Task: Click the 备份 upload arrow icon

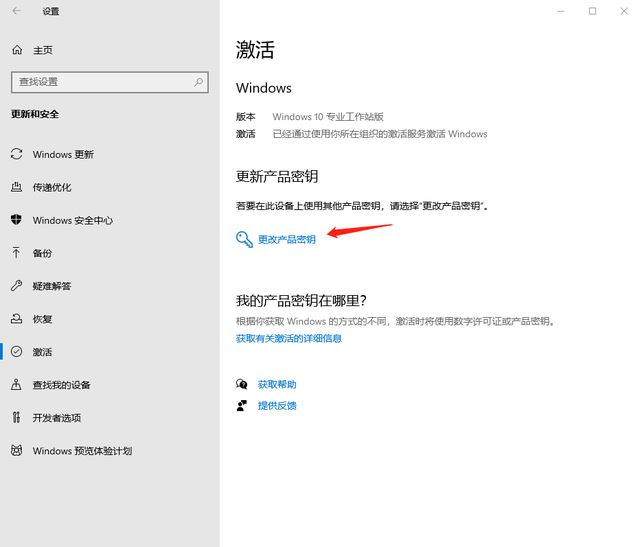Action: 16,253
